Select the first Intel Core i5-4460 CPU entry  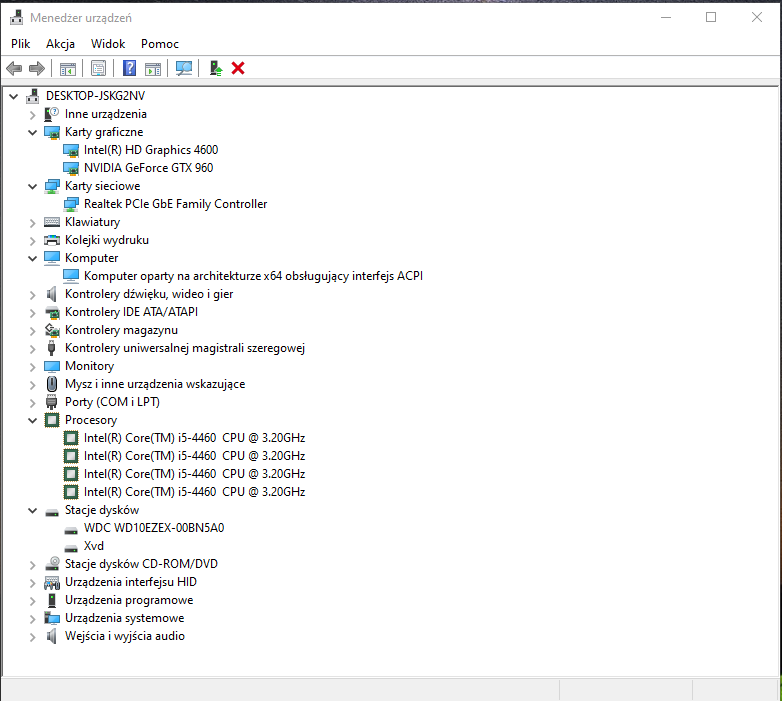tap(194, 438)
